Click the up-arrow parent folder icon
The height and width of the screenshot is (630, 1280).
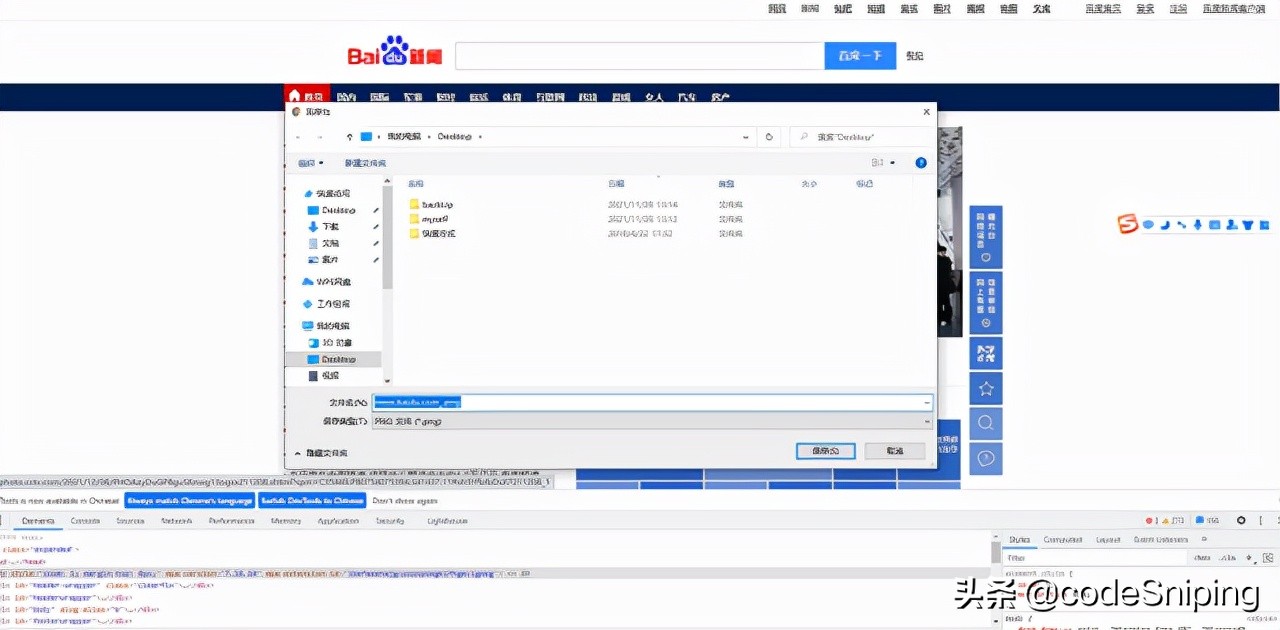349,136
